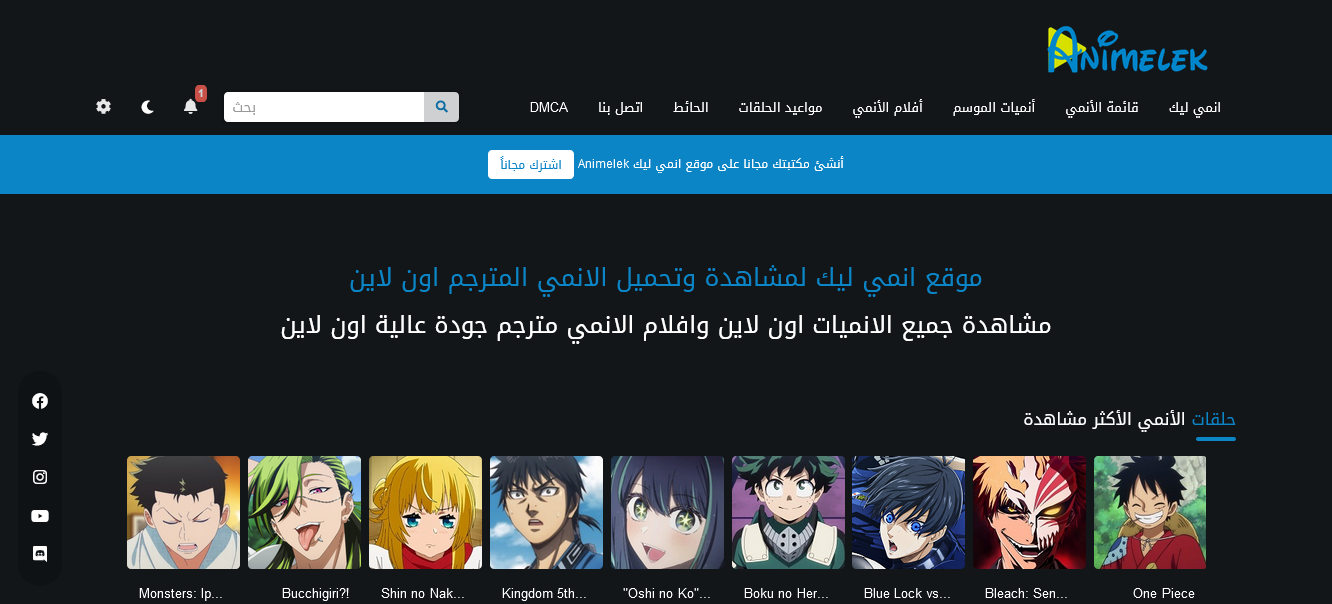Image resolution: width=1332 pixels, height=604 pixels.
Task: Open the Blue Lock episode thumbnail
Action: (x=908, y=512)
